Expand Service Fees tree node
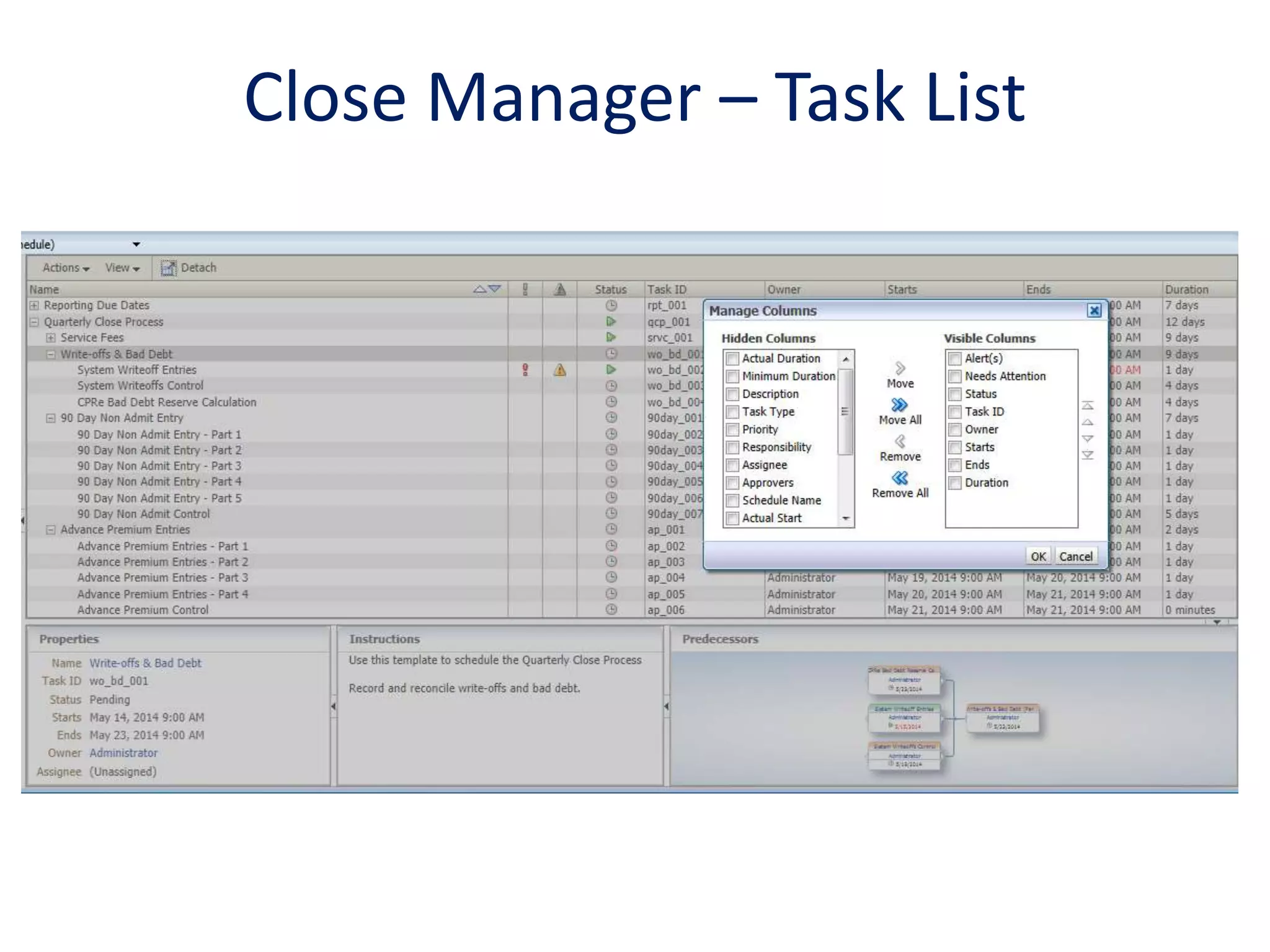Screen dimensions: 1270x952 tap(51, 338)
